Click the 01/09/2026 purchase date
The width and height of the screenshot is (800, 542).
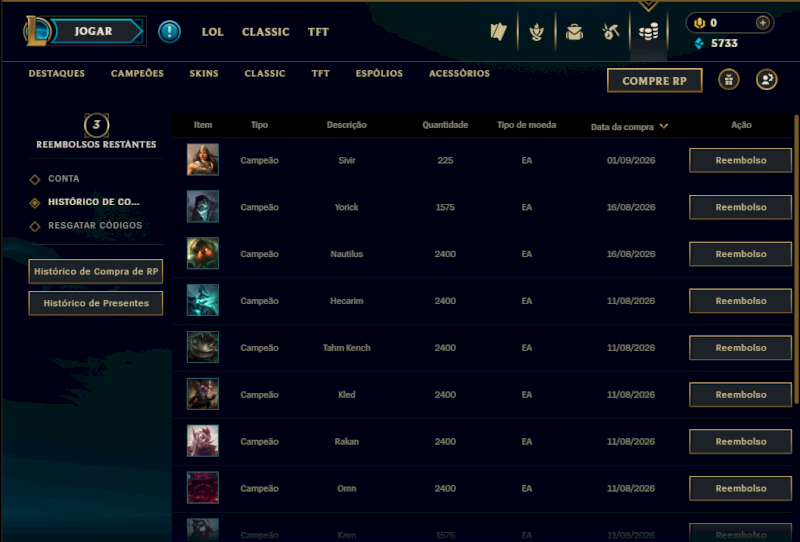click(x=631, y=160)
